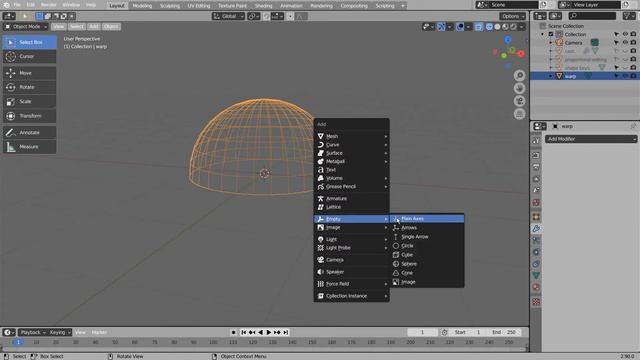Switch to wireframe viewport shading
This screenshot has width=640, height=360.
tap(489, 27)
